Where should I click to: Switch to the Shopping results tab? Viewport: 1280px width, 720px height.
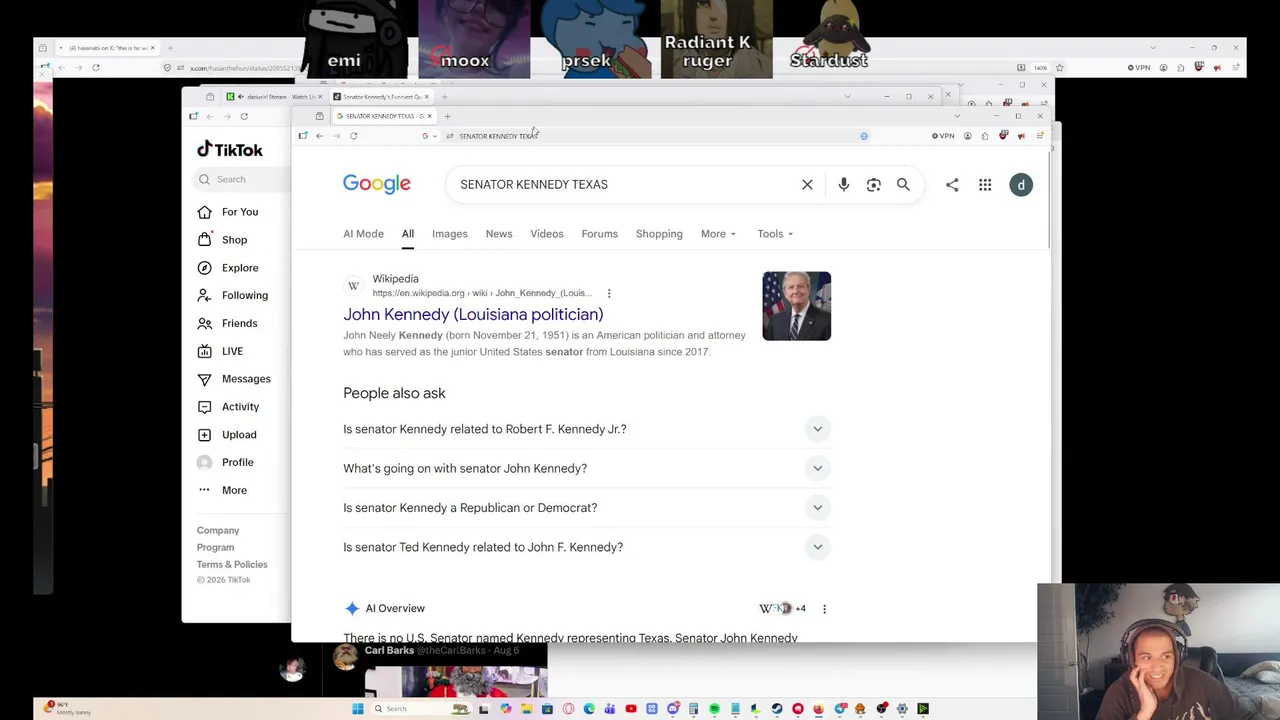tap(659, 234)
